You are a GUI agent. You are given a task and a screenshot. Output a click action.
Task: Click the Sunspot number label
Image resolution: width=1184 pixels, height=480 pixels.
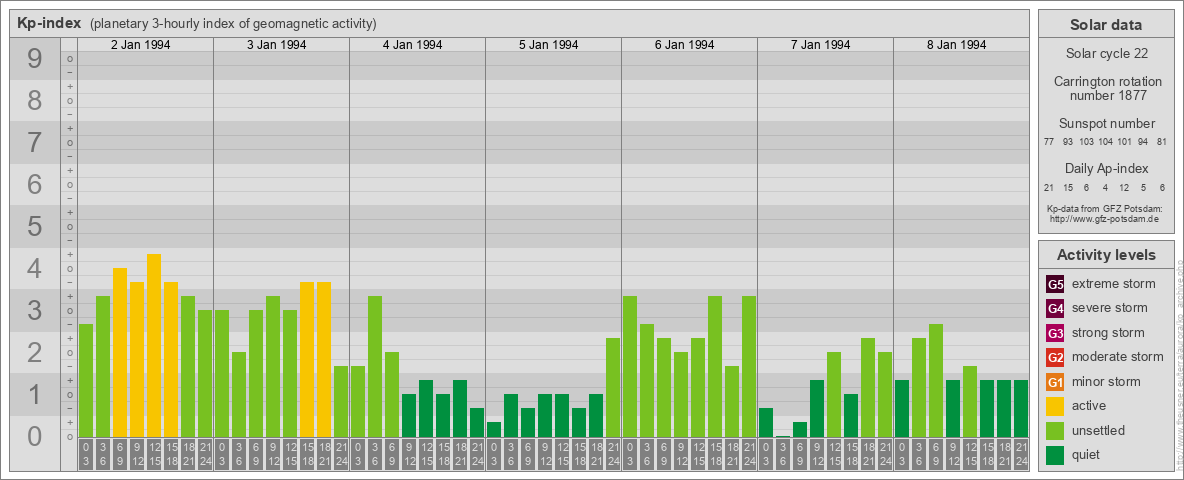tap(1106, 124)
